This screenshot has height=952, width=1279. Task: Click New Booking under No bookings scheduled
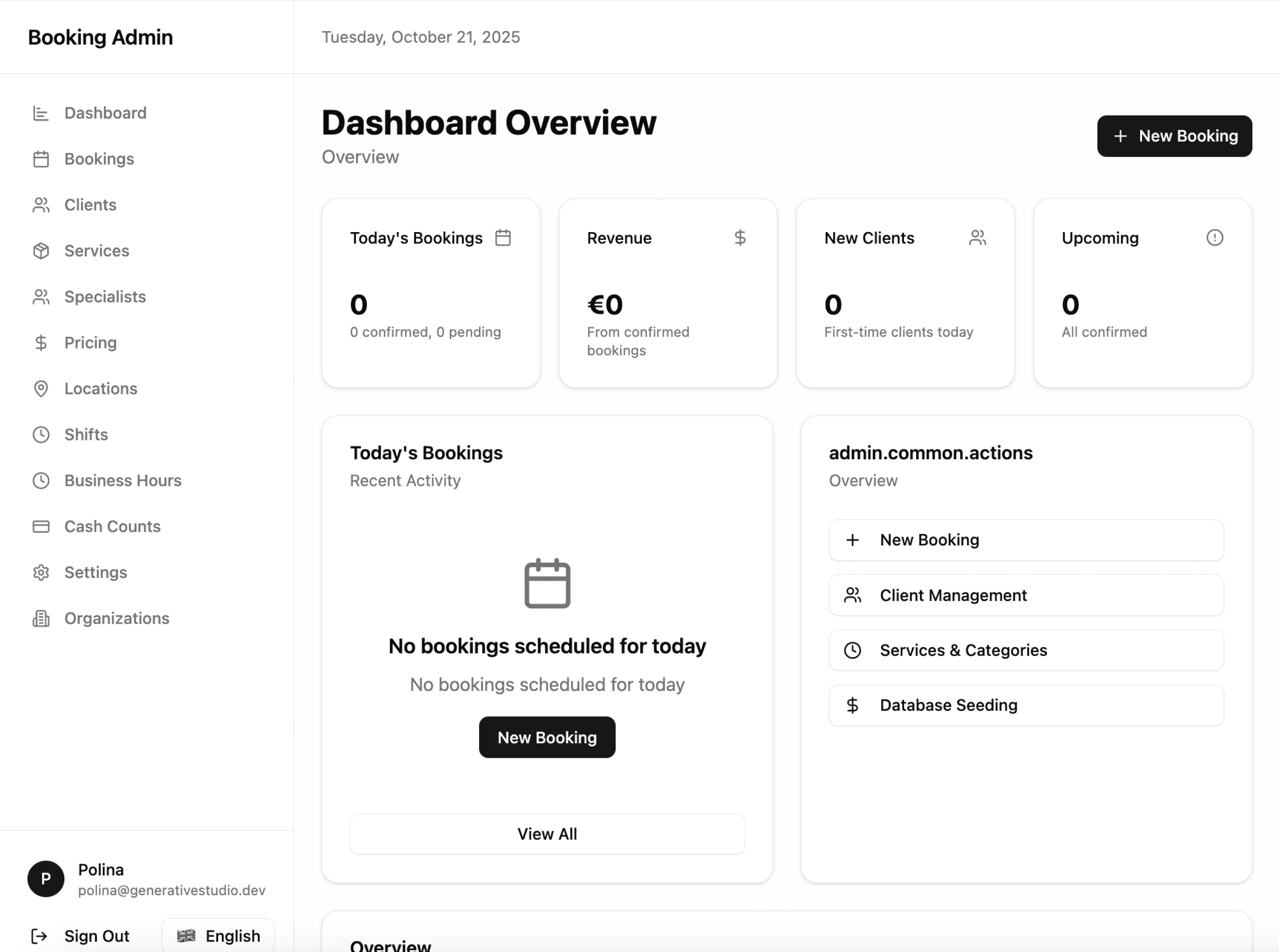pos(547,737)
